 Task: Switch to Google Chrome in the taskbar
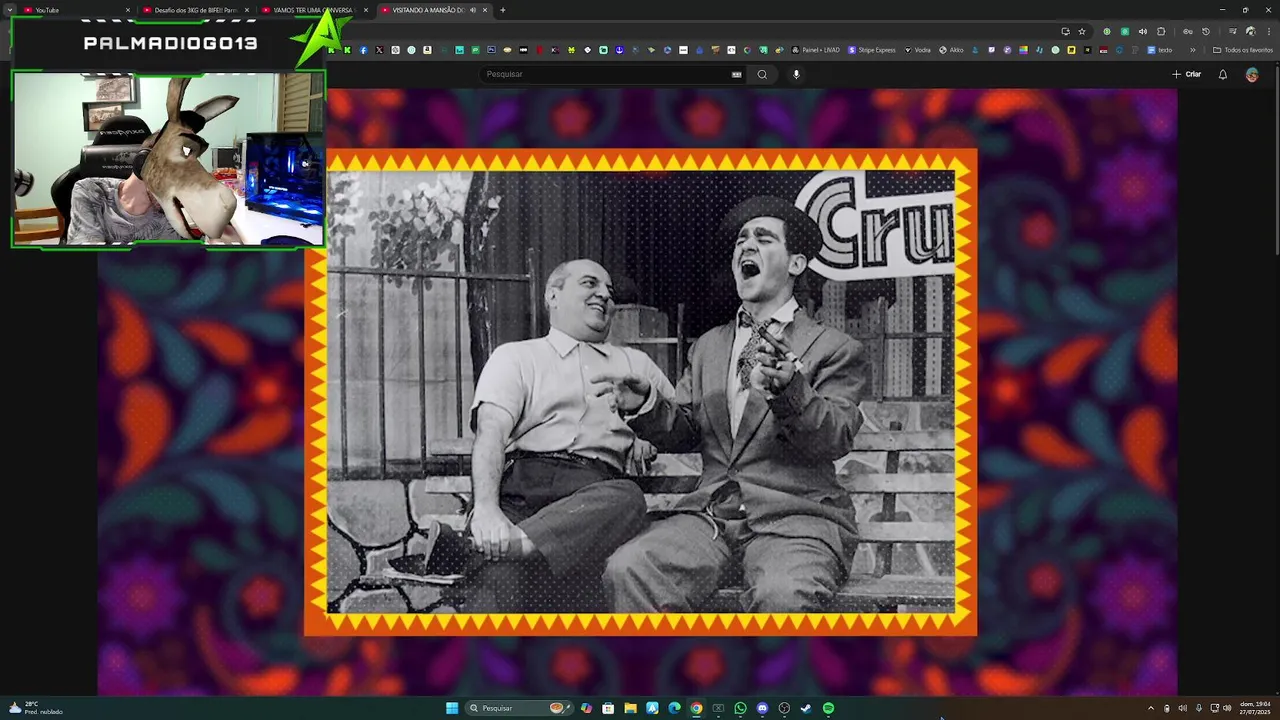(696, 708)
